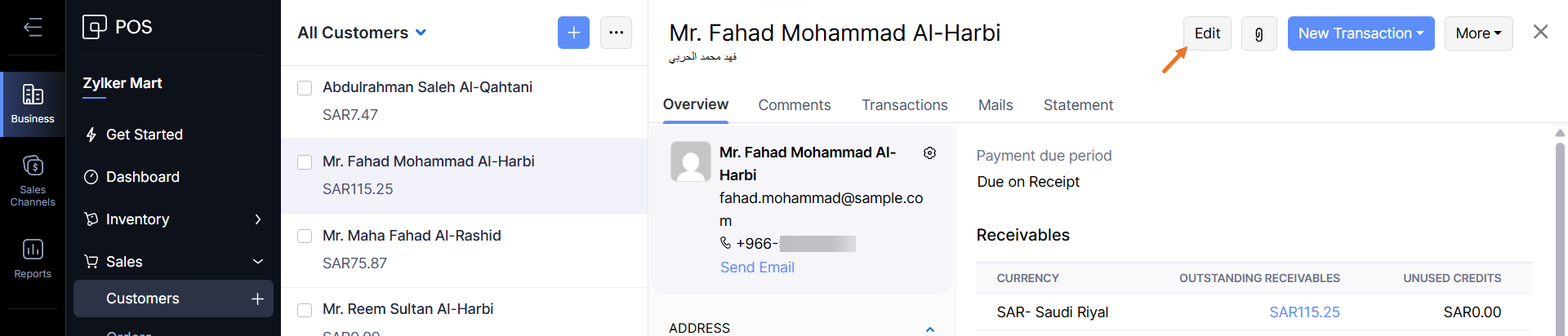
Task: Tick the Mr. Maha Fahad Al-Rashid checkbox
Action: (305, 237)
